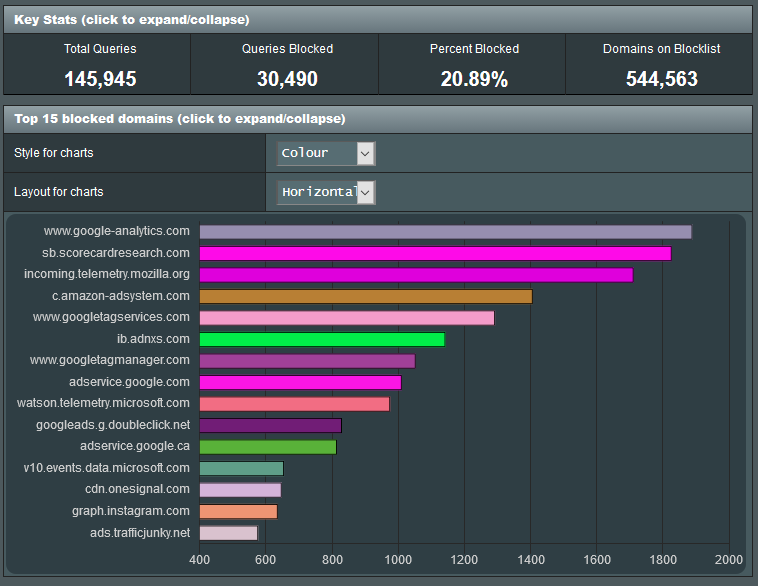Click the www.googletagmanager.com purple bar
Screen dimensions: 758x586
pyautogui.click(x=307, y=361)
